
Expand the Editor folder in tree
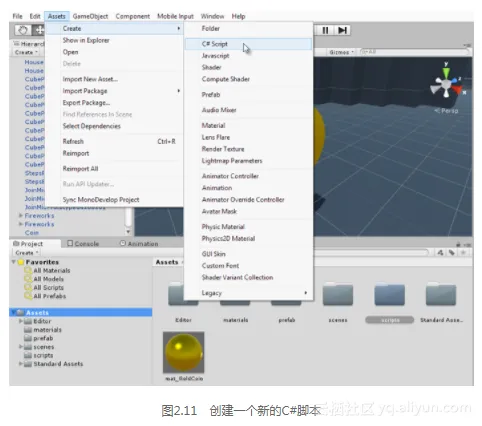coord(21,321)
